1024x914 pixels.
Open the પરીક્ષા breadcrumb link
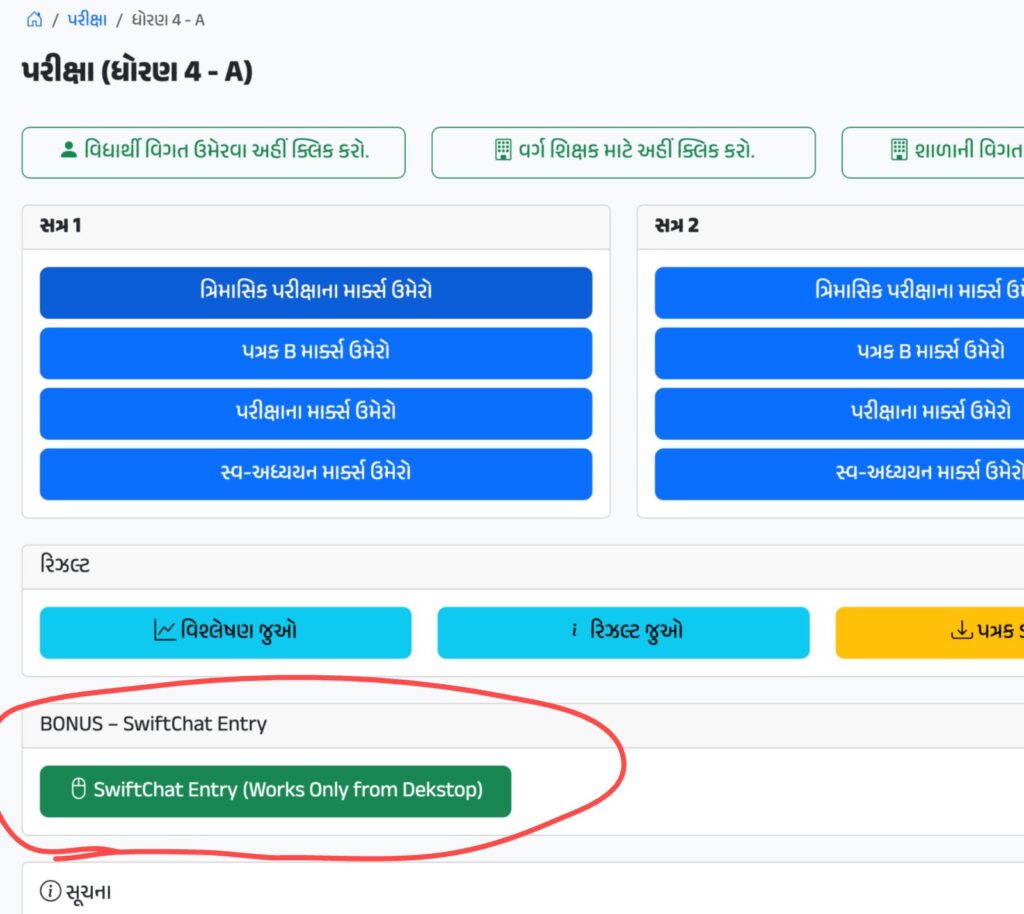click(87, 20)
